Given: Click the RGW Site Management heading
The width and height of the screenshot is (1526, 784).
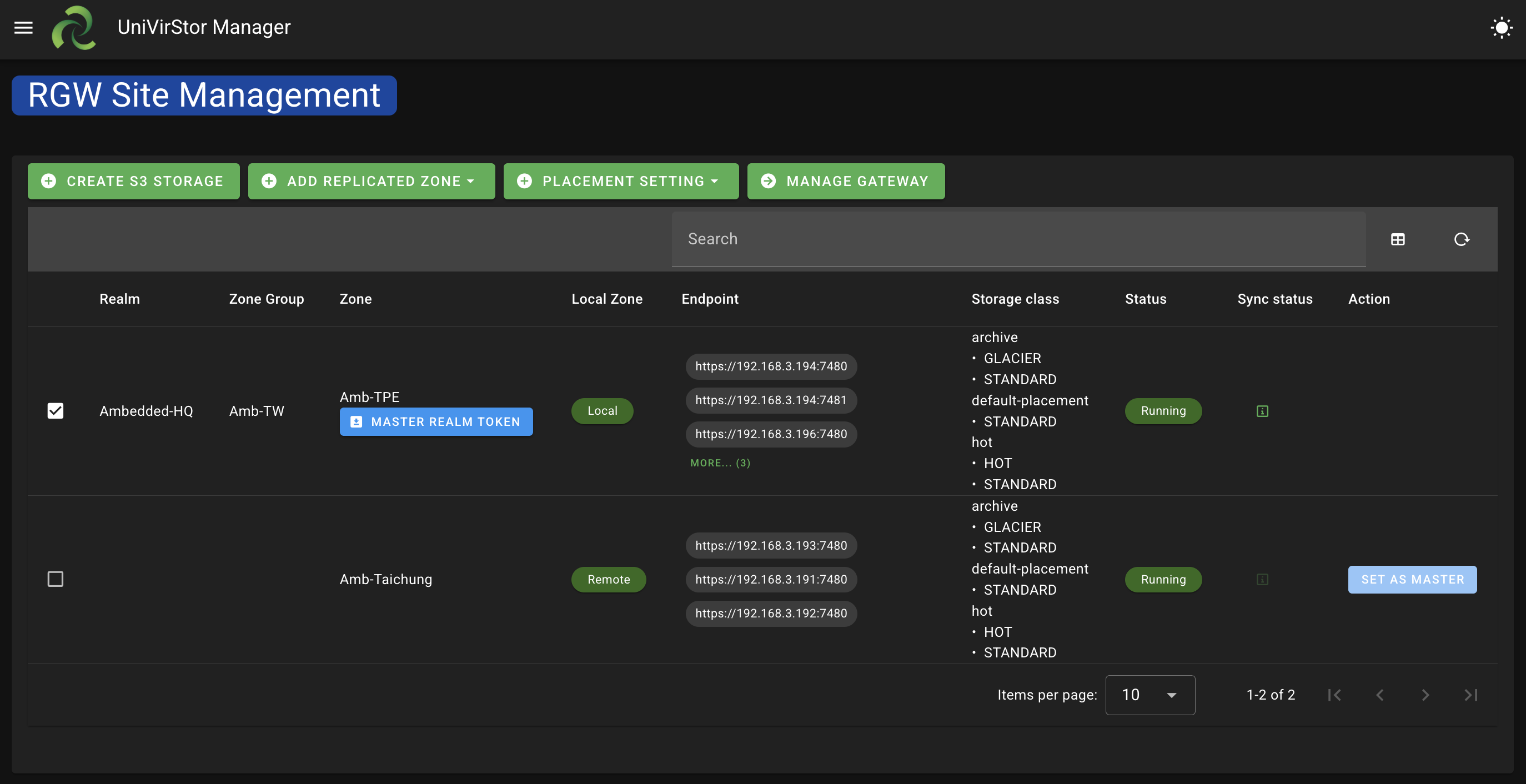Looking at the screenshot, I should point(204,96).
